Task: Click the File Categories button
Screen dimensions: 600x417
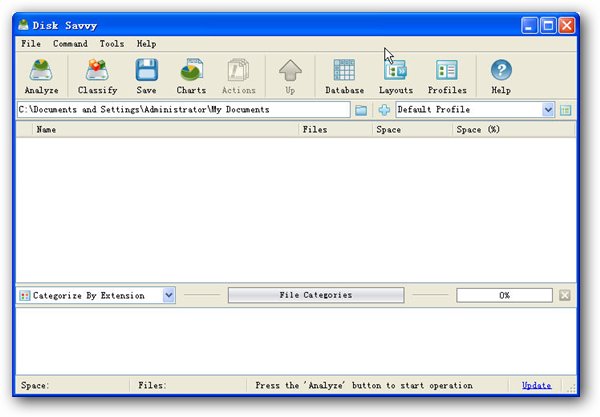Action: pos(316,295)
